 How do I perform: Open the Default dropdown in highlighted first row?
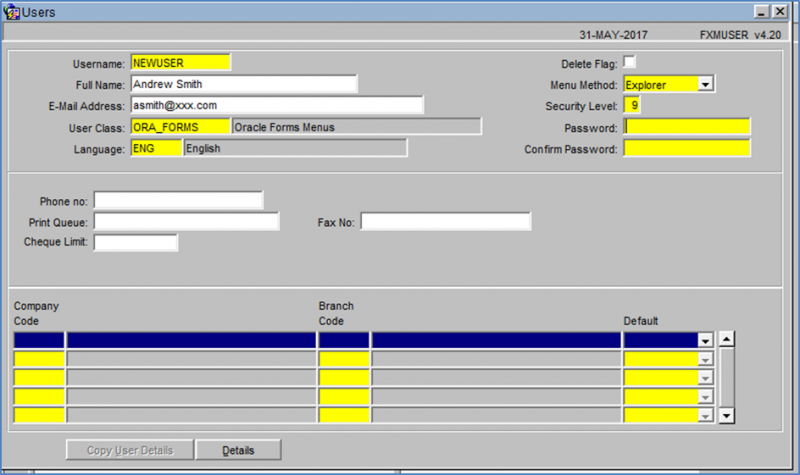(705, 340)
